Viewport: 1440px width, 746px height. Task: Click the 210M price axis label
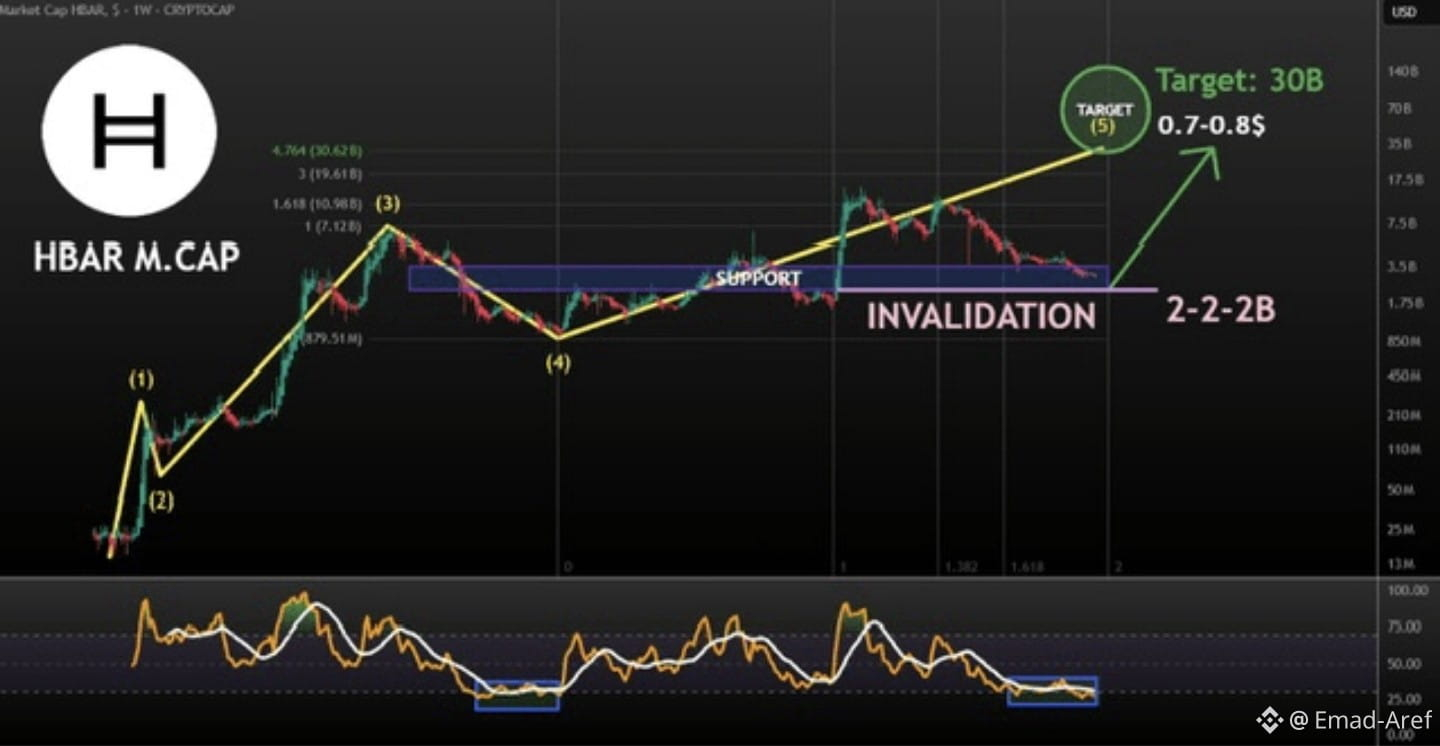1404,415
